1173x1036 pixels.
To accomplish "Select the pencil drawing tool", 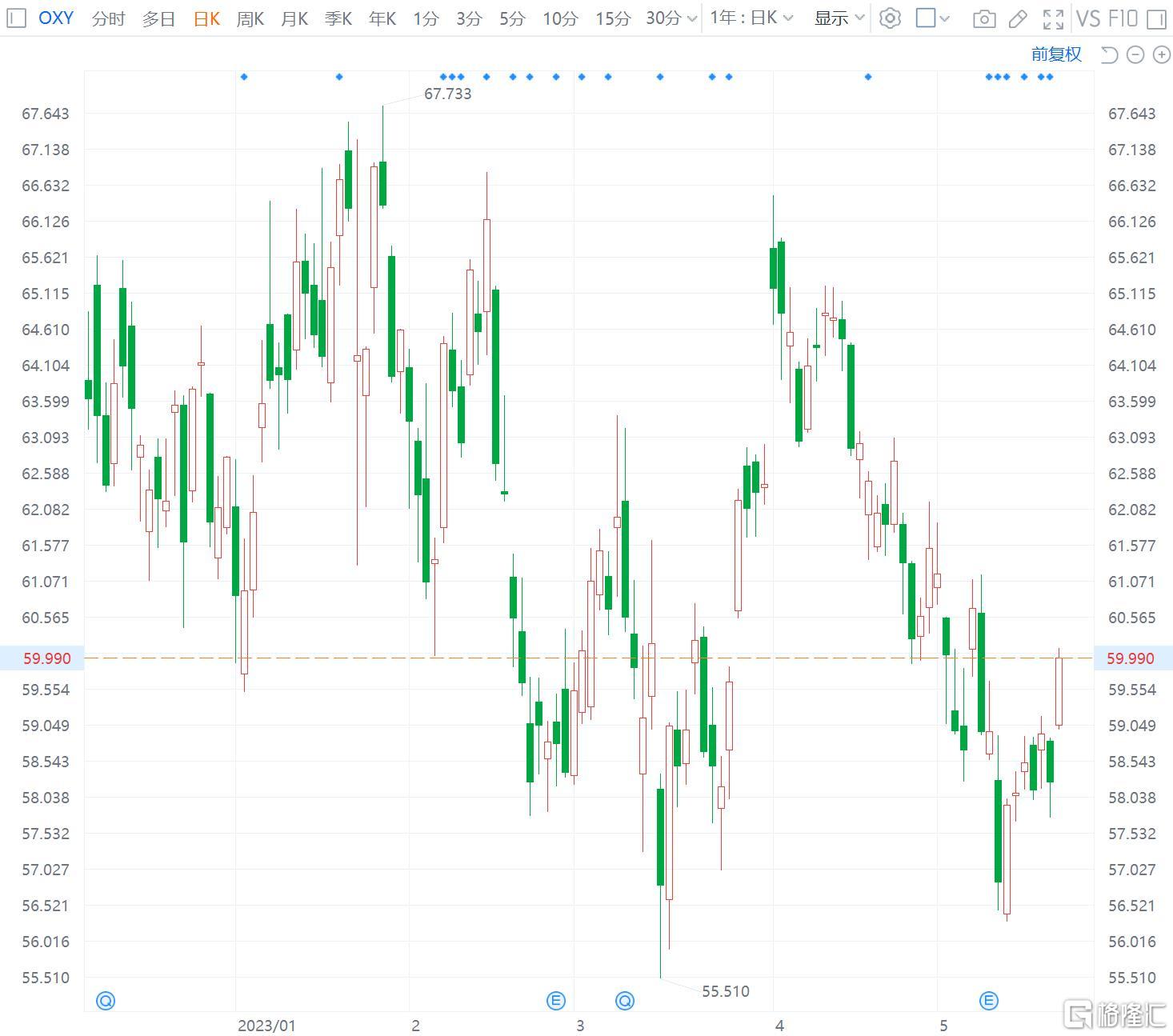I will click(x=1018, y=18).
